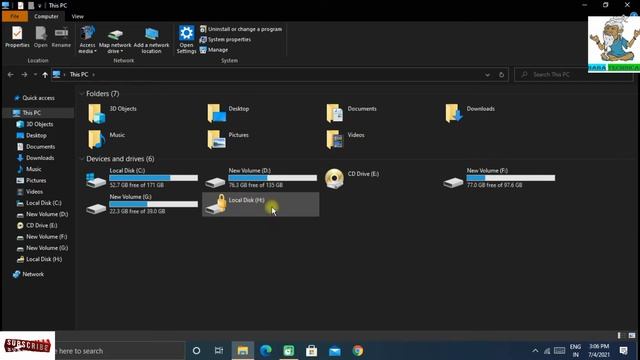Click the Local Disk (C:) usage bar

[x=153, y=178]
